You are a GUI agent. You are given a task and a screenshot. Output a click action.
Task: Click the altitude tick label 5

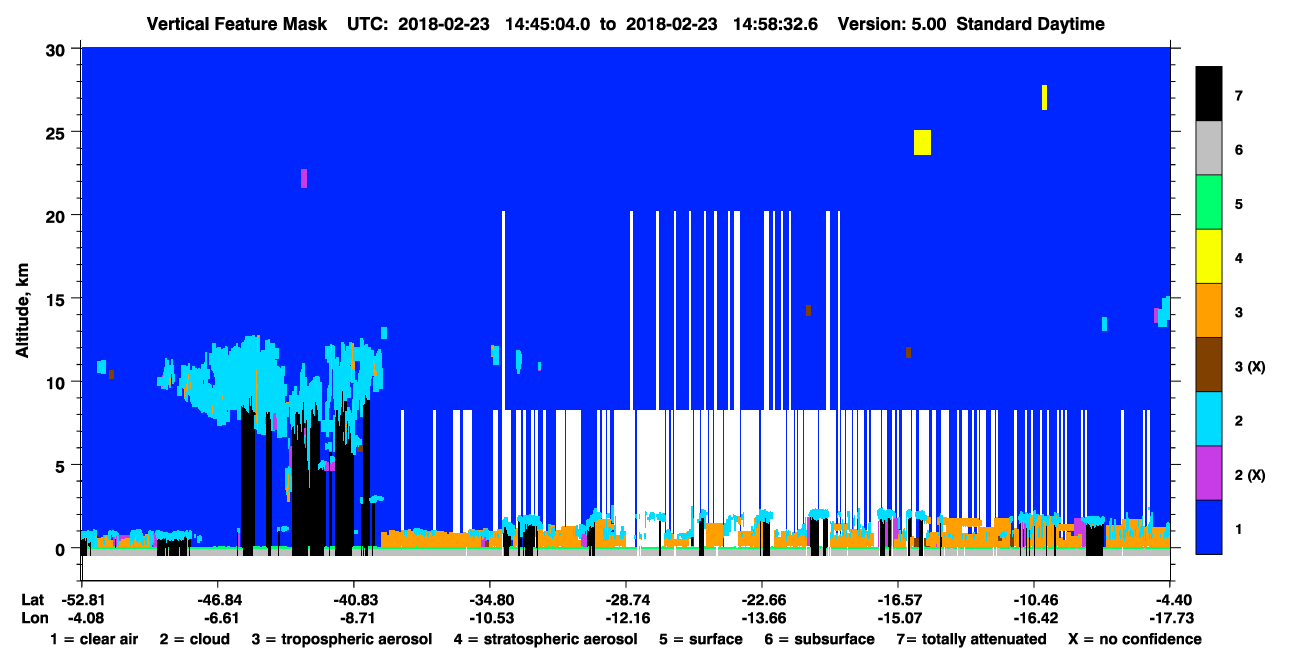[x=62, y=465]
